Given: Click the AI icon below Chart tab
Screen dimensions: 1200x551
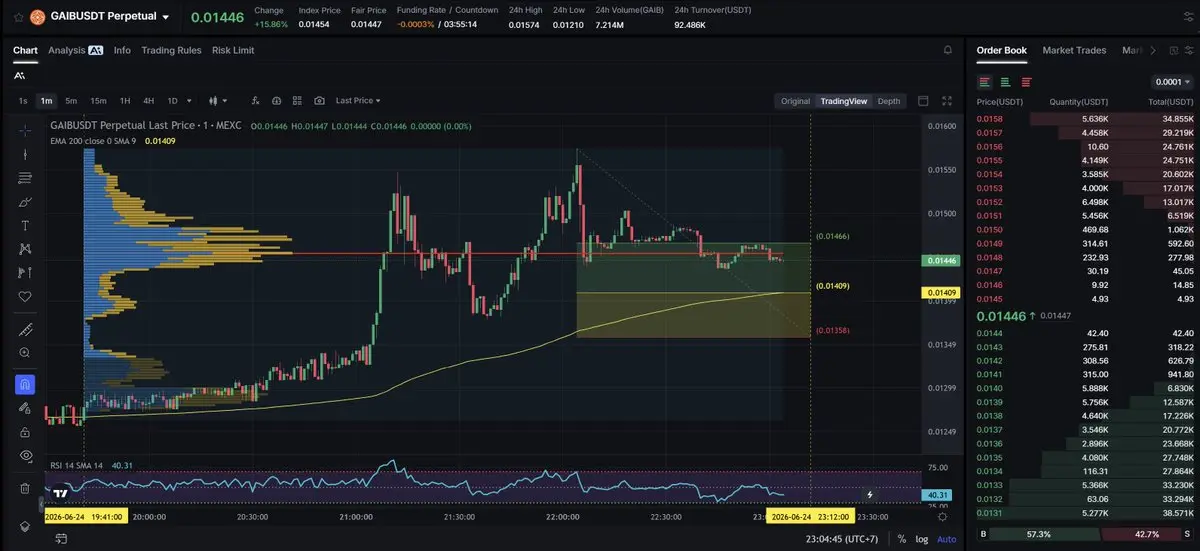Looking at the screenshot, I should [21, 76].
